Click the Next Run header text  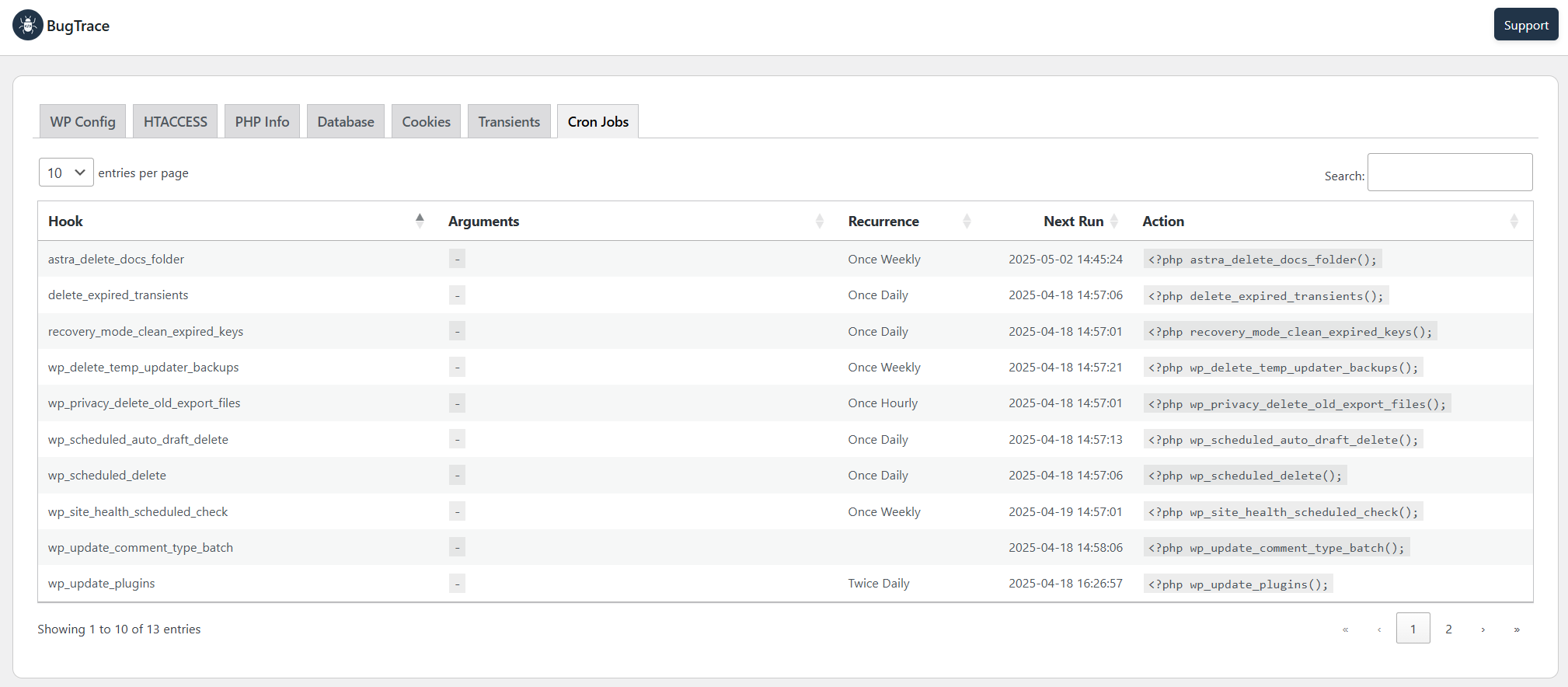pos(1073,221)
